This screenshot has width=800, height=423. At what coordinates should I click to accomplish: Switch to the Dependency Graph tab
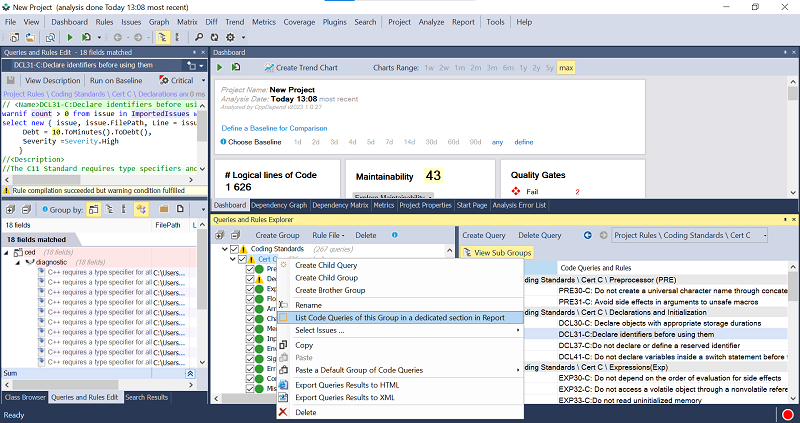(279, 205)
